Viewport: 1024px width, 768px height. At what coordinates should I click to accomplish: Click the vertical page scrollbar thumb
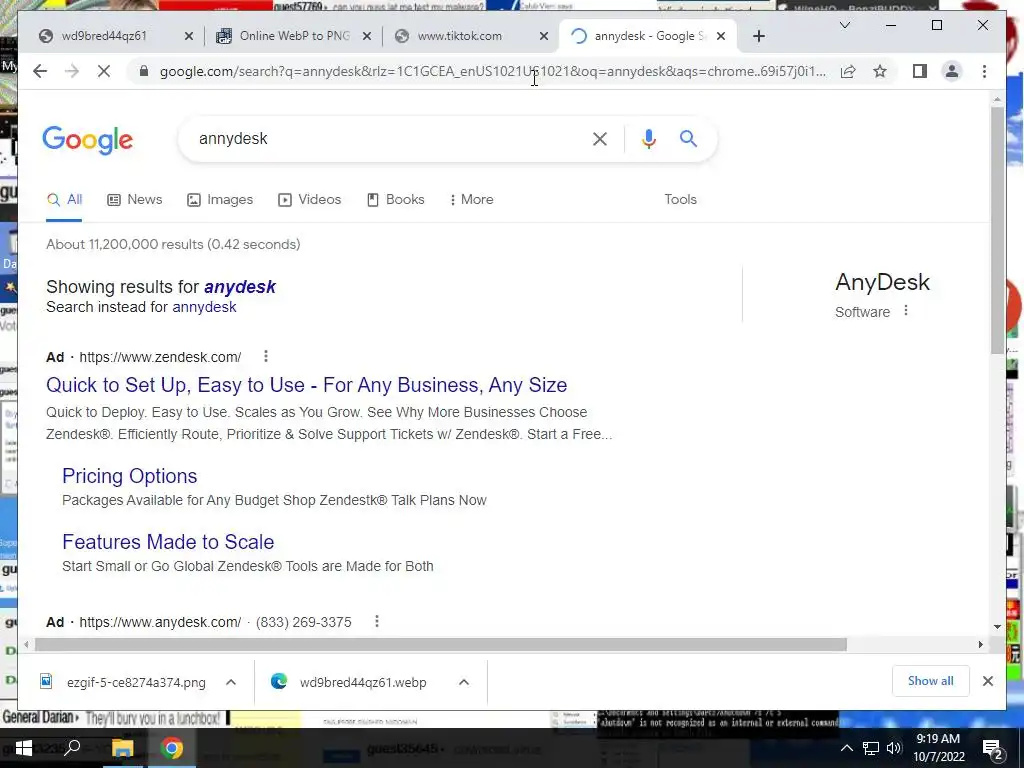pyautogui.click(x=997, y=230)
